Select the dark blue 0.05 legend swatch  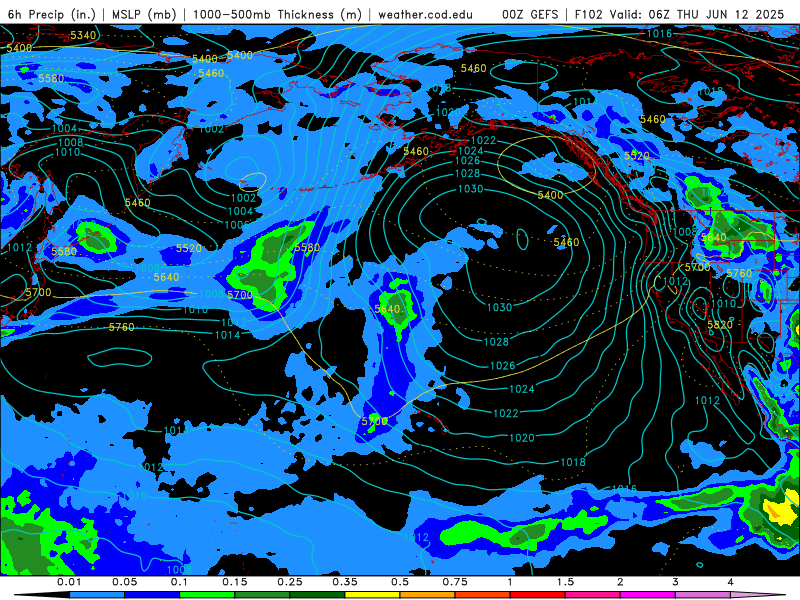click(152, 595)
